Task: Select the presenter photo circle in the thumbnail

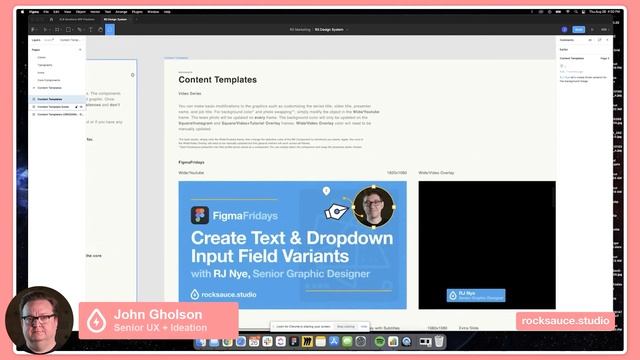Action: tap(373, 207)
